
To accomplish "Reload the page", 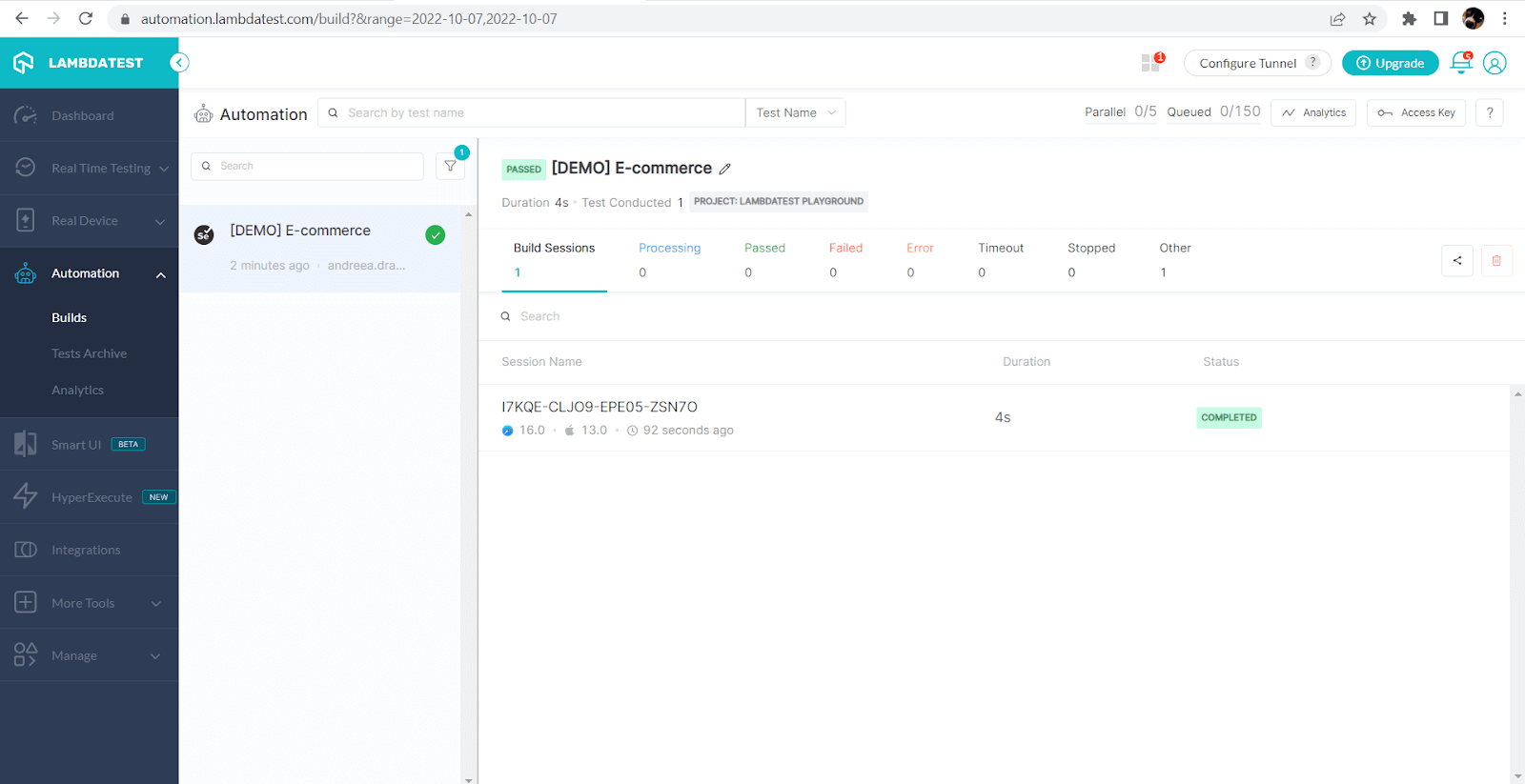I will click(x=86, y=18).
